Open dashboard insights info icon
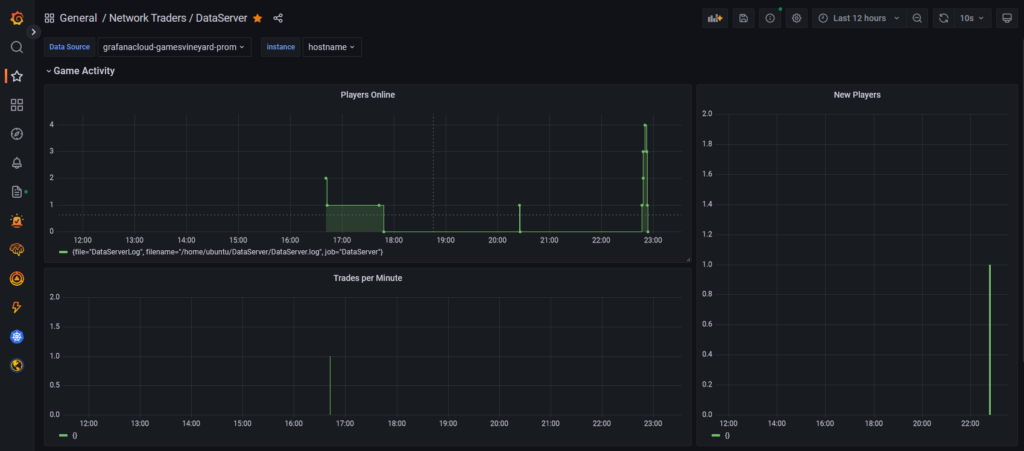The image size is (1024, 451). [x=770, y=18]
